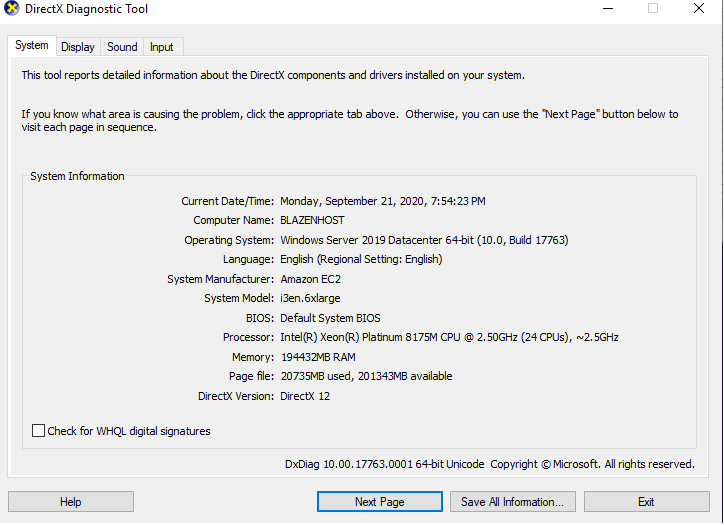Click the '194432MB RAM' memory value
Screen dimensions: 724x525
pos(318,357)
